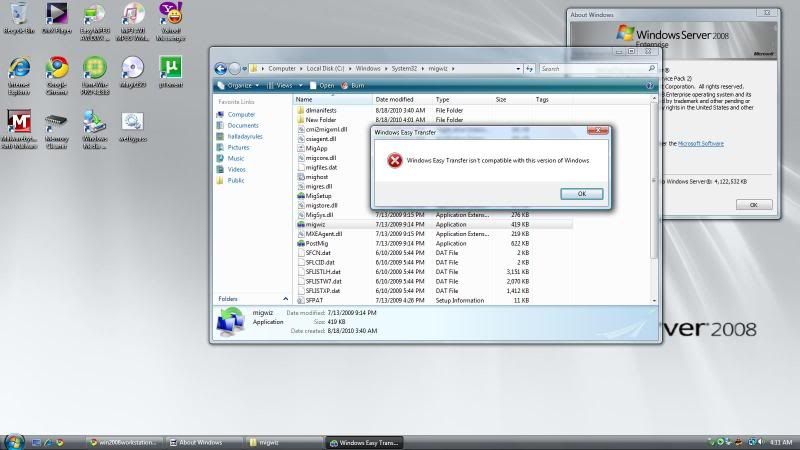This screenshot has height=450, width=800.
Task: Click scroll down arrow of file list
Action: pyautogui.click(x=654, y=301)
